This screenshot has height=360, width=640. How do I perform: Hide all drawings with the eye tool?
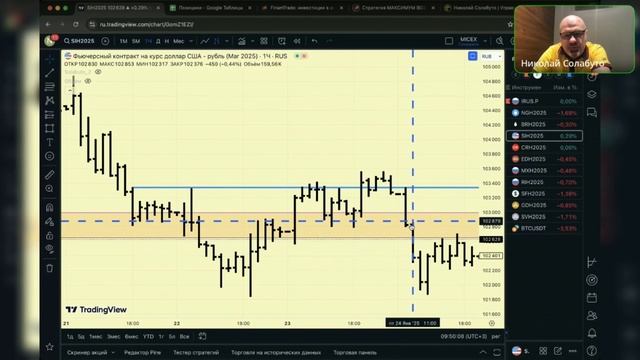click(50, 249)
